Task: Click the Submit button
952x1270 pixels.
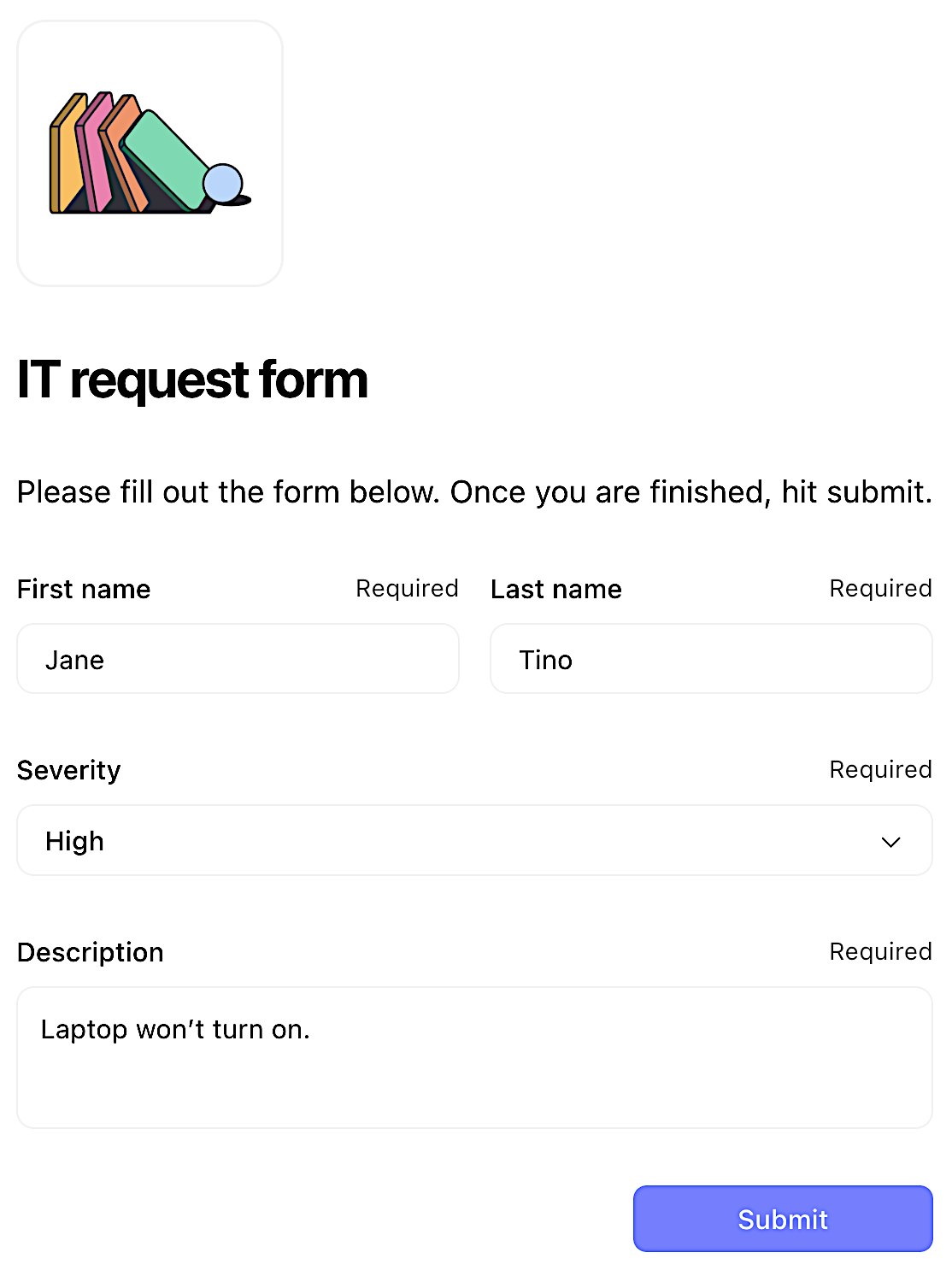Action: 782,1219
